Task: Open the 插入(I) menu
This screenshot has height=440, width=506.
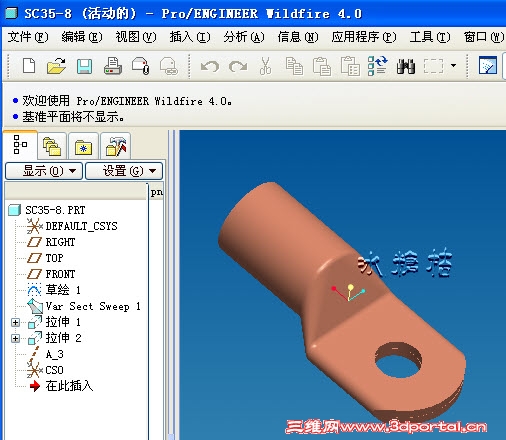Action: pyautogui.click(x=190, y=37)
